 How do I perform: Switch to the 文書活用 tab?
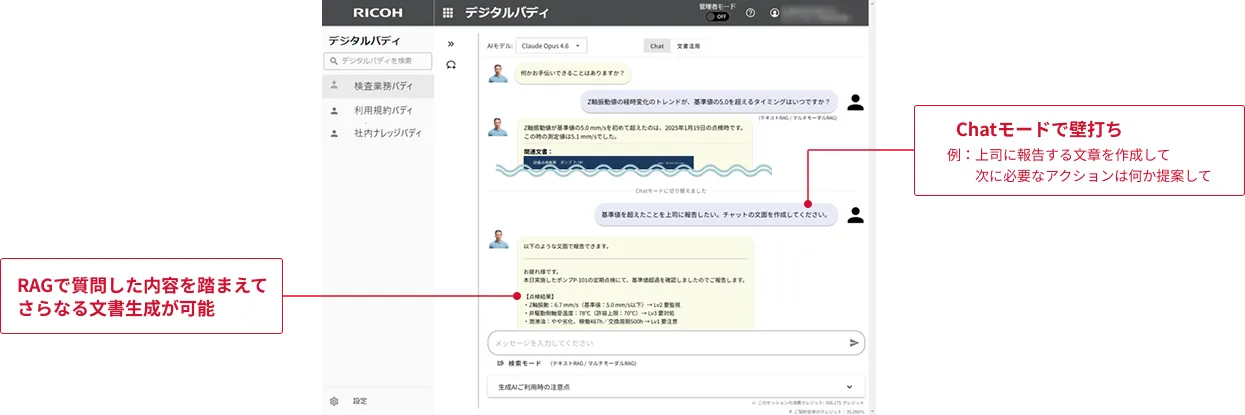[688, 46]
